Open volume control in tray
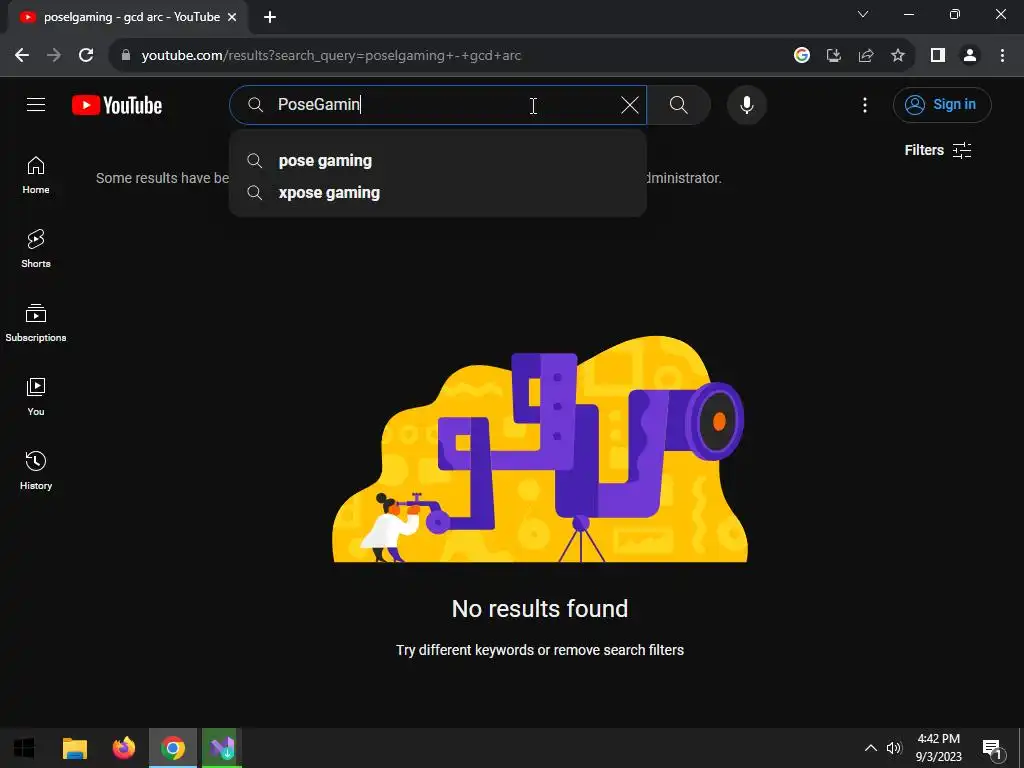Image resolution: width=1024 pixels, height=768 pixels. point(894,748)
